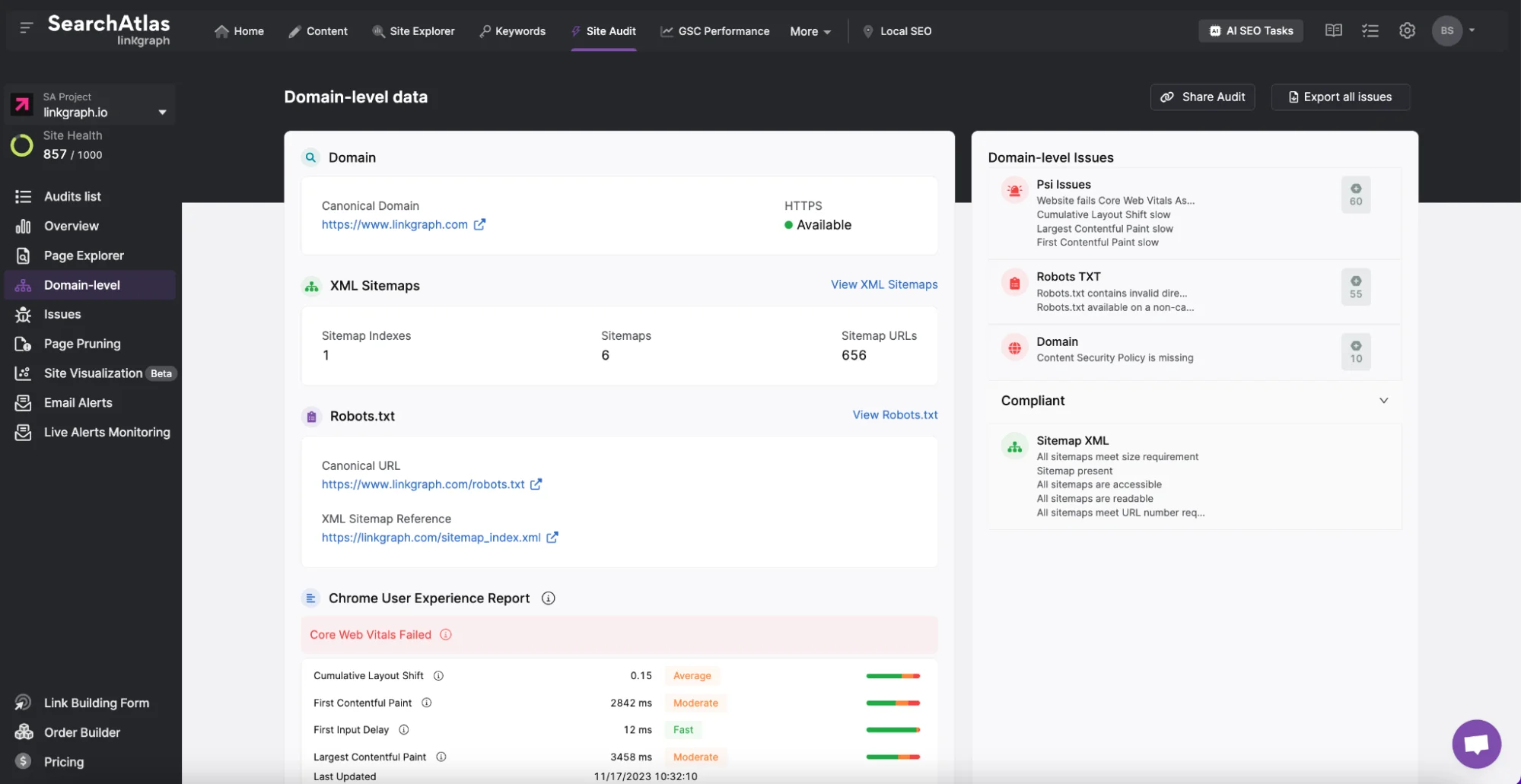Click info icon beside First Contentful Paint
This screenshot has height=784, width=1521.
pyautogui.click(x=427, y=703)
